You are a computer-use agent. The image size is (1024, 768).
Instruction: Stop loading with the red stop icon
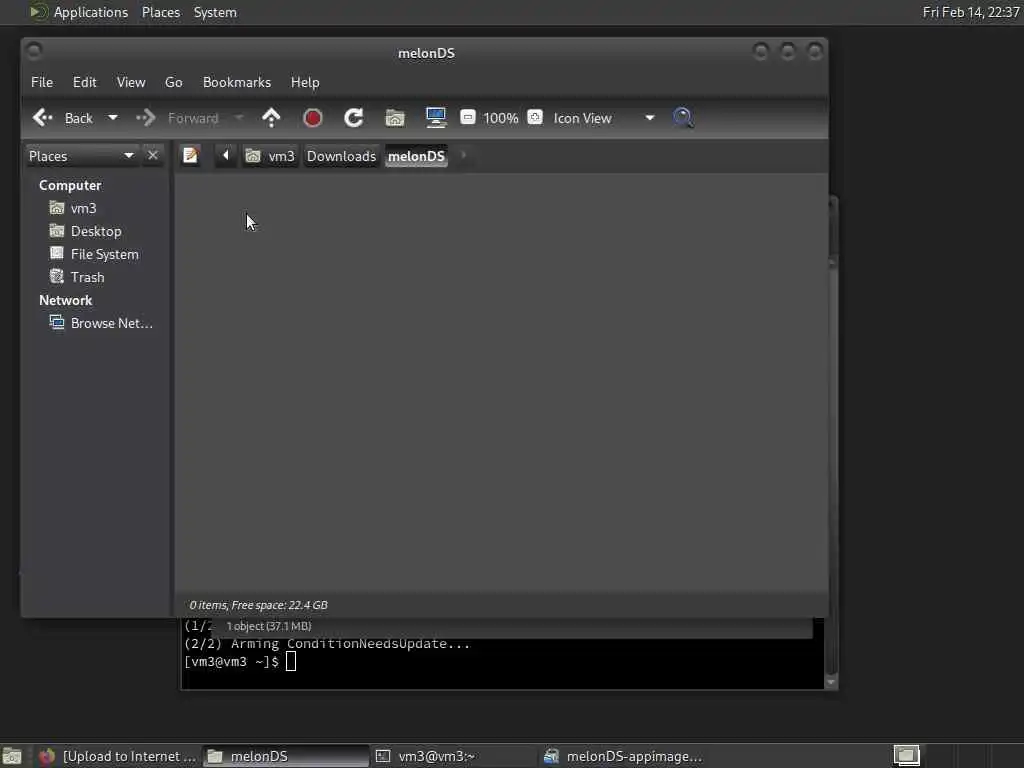(313, 118)
